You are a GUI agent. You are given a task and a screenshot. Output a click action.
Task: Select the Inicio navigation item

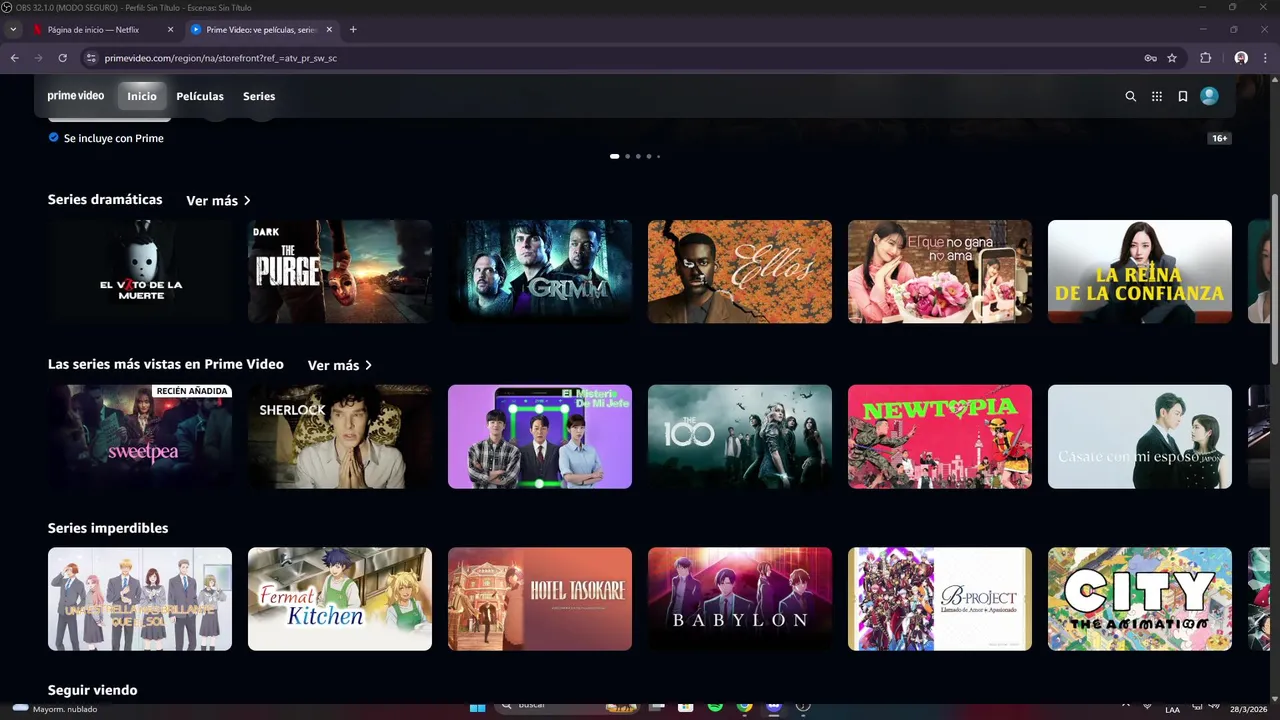point(142,96)
